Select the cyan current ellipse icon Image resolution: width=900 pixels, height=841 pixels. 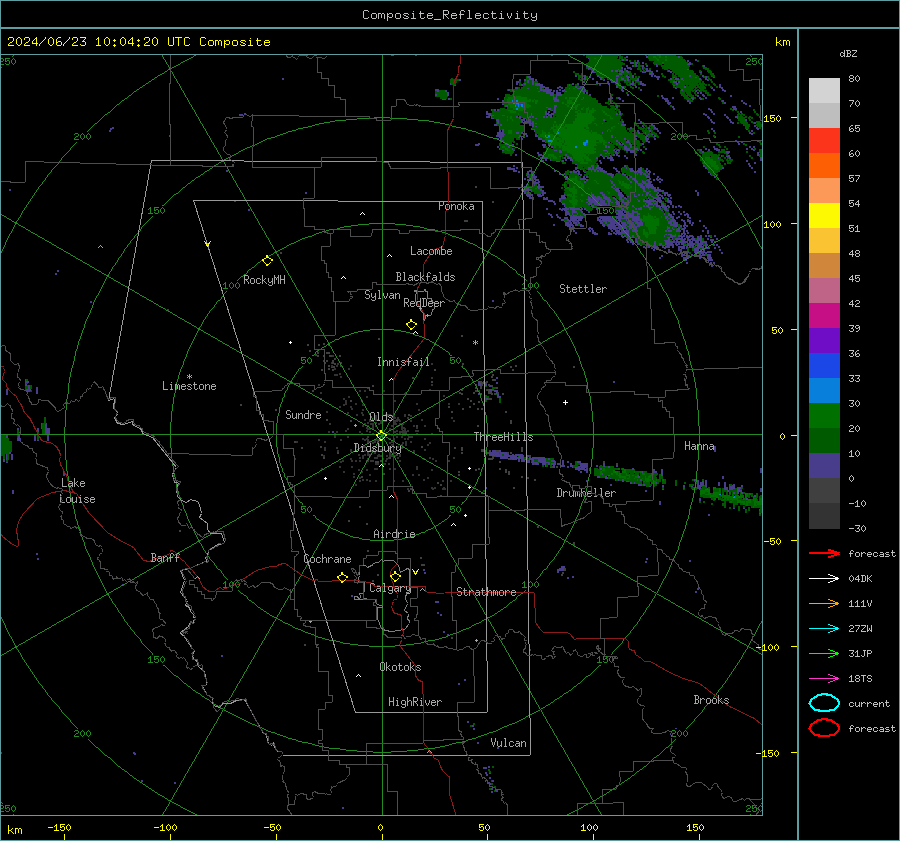point(824,703)
